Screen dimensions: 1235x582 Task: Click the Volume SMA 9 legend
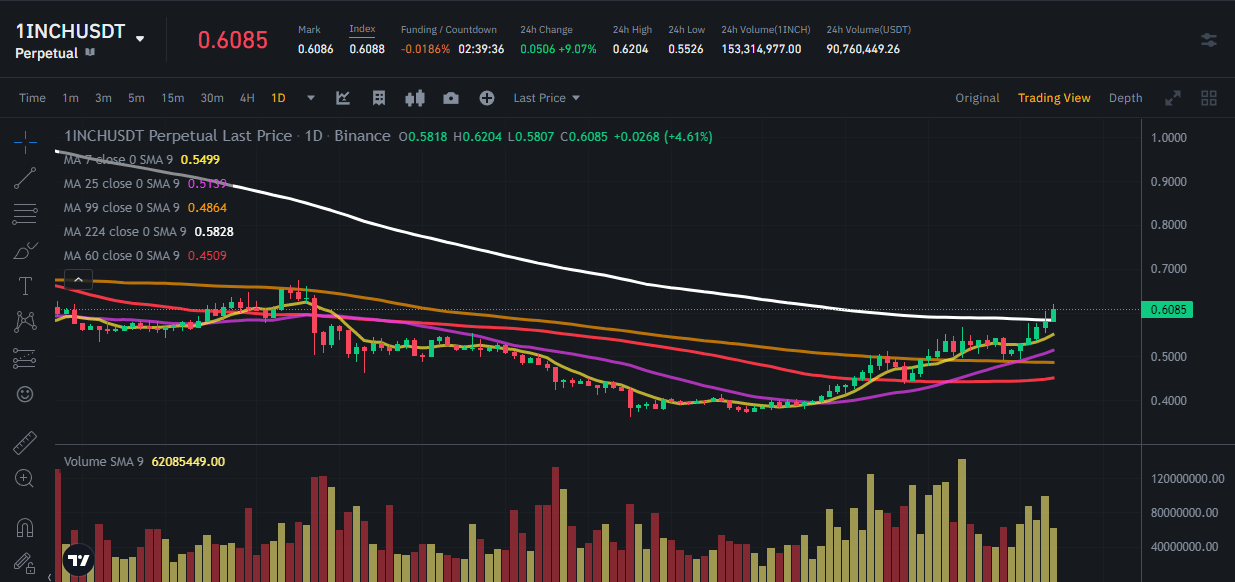coord(144,462)
